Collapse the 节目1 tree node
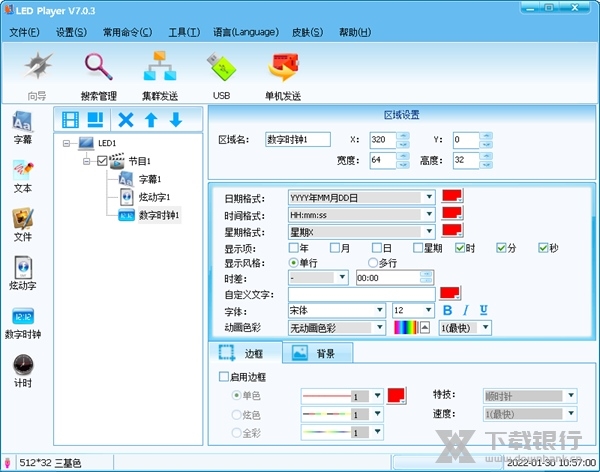The height and width of the screenshot is (472, 600). pyautogui.click(x=86, y=161)
